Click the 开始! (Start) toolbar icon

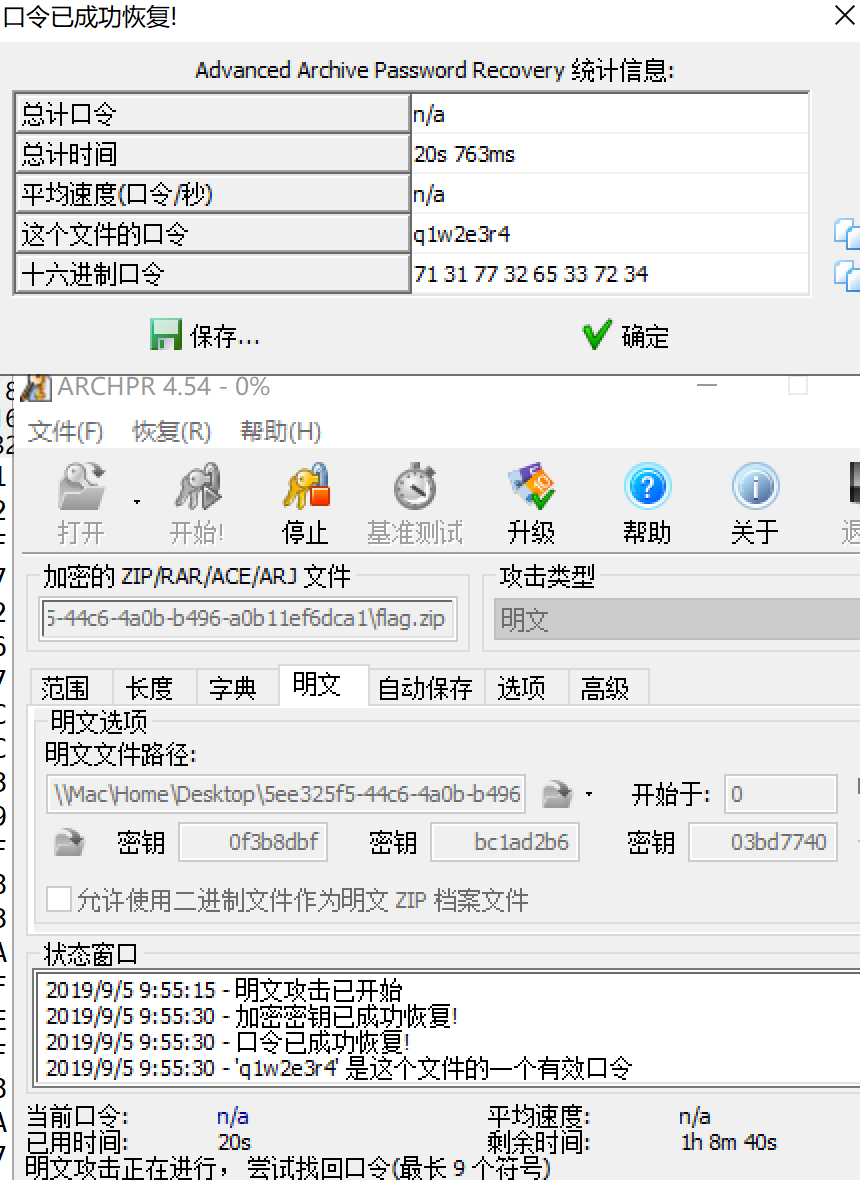pyautogui.click(x=197, y=487)
